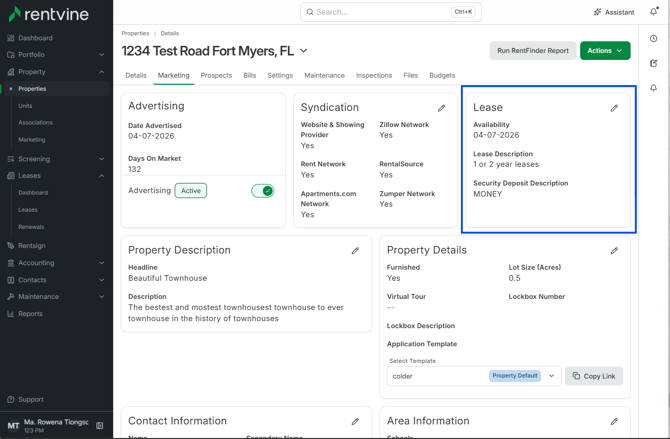This screenshot has width=670, height=439.
Task: Open Renewals in sidebar
Action: [31, 227]
